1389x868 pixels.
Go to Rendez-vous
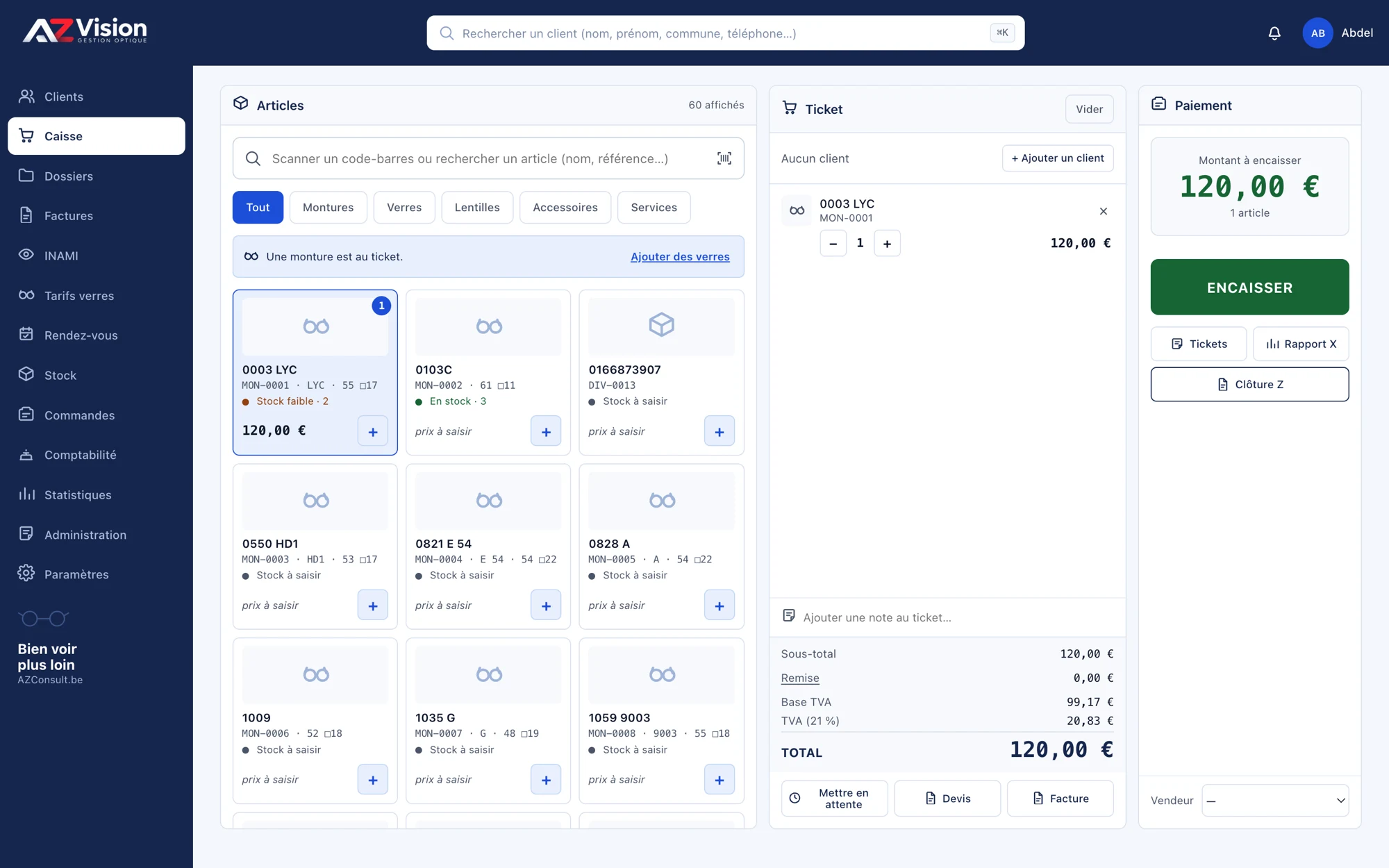pos(97,335)
